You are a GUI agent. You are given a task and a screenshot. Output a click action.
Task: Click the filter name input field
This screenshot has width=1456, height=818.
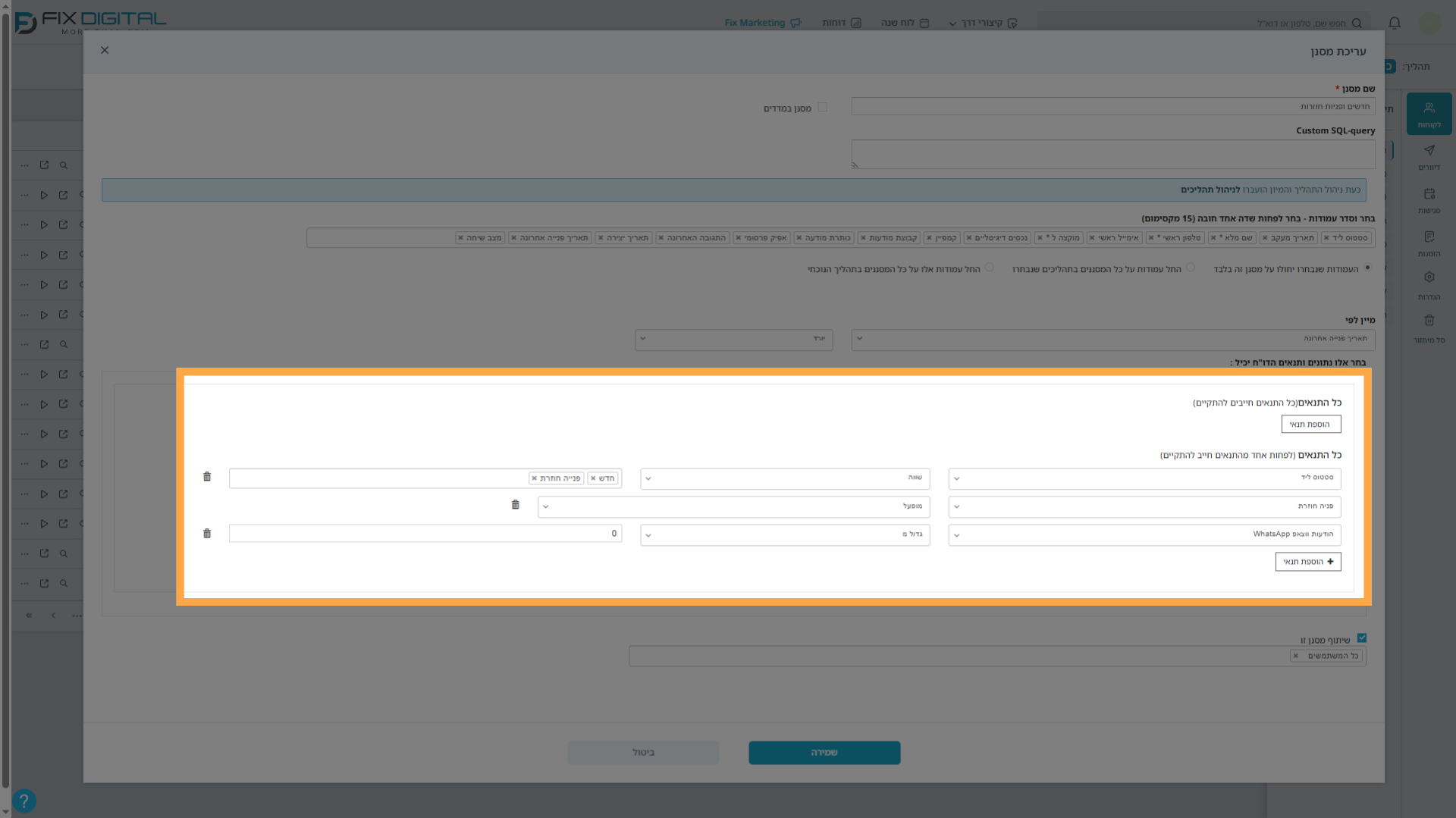pyautogui.click(x=1113, y=107)
